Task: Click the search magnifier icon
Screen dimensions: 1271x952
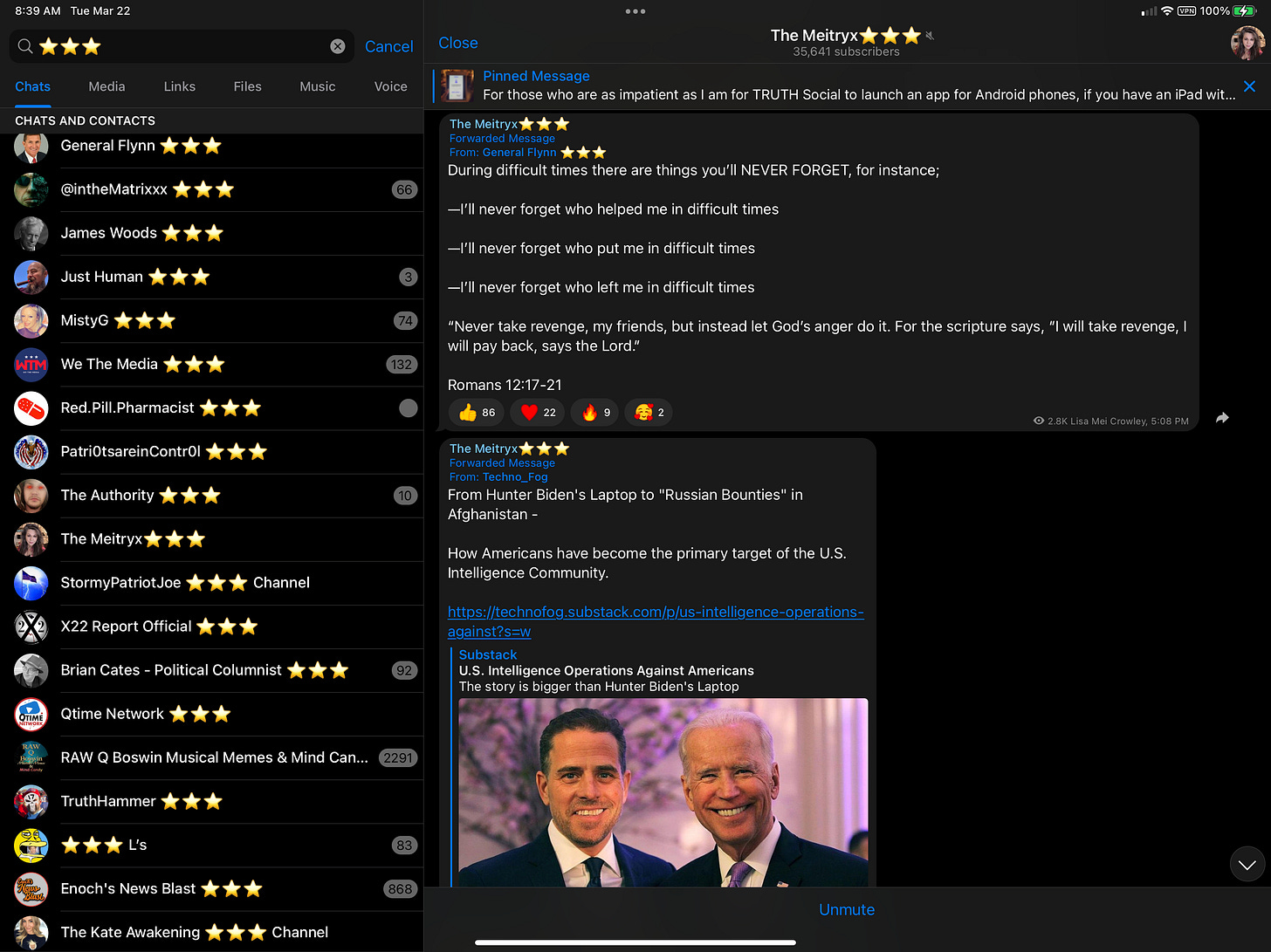Action: pos(25,46)
